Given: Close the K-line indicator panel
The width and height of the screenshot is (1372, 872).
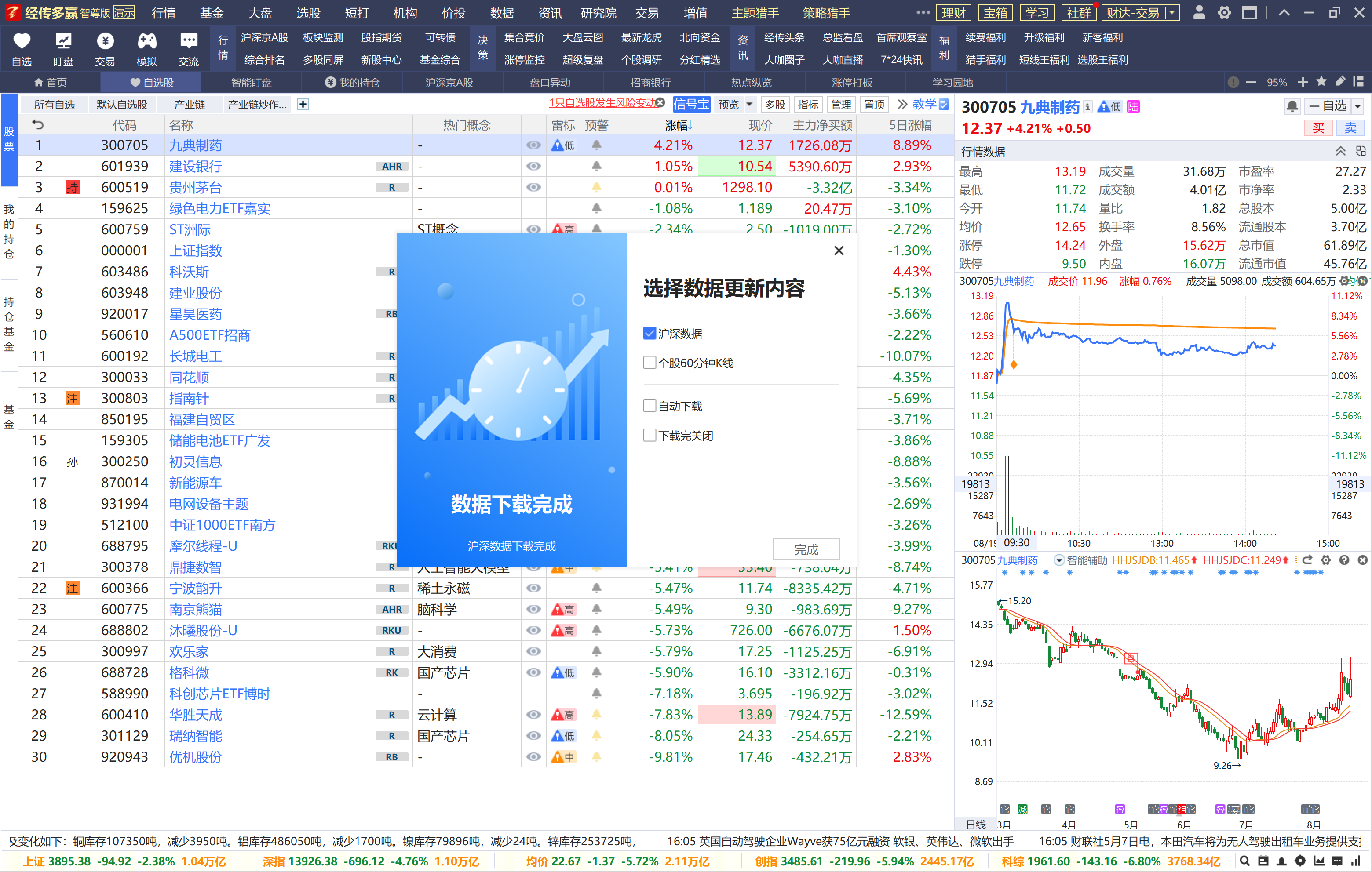Looking at the screenshot, I should [1362, 560].
